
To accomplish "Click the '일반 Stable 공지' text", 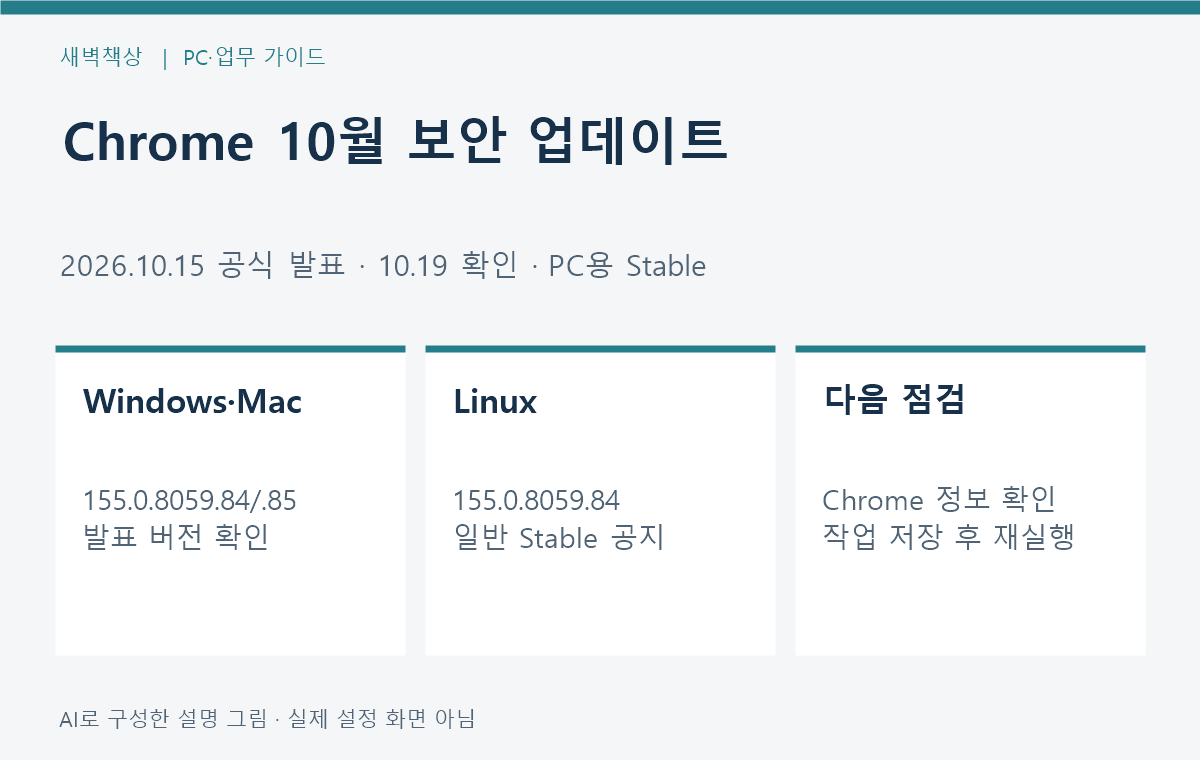I will click(x=558, y=538).
